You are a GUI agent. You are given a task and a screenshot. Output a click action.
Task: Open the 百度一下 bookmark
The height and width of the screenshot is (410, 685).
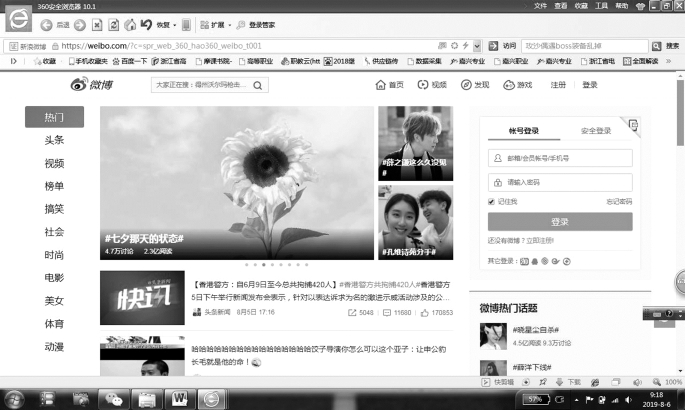tap(130, 61)
